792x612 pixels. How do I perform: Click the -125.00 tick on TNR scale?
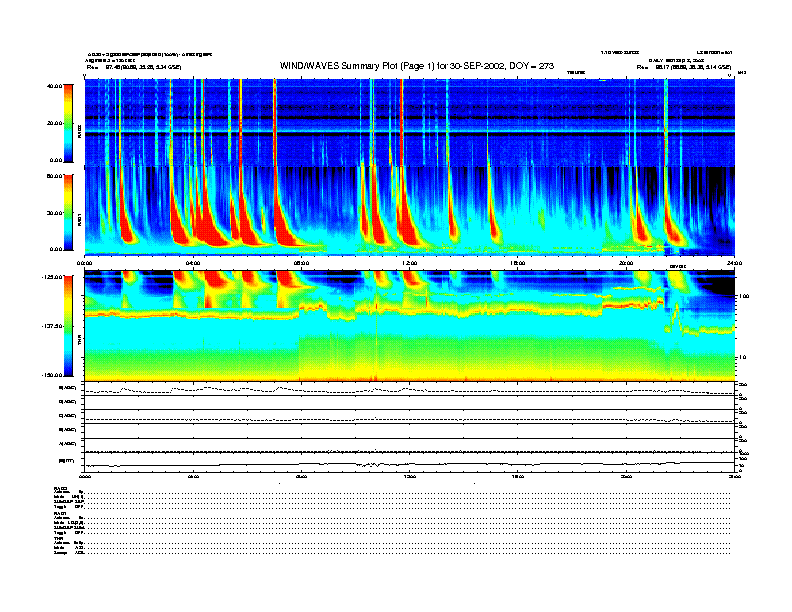(x=52, y=277)
